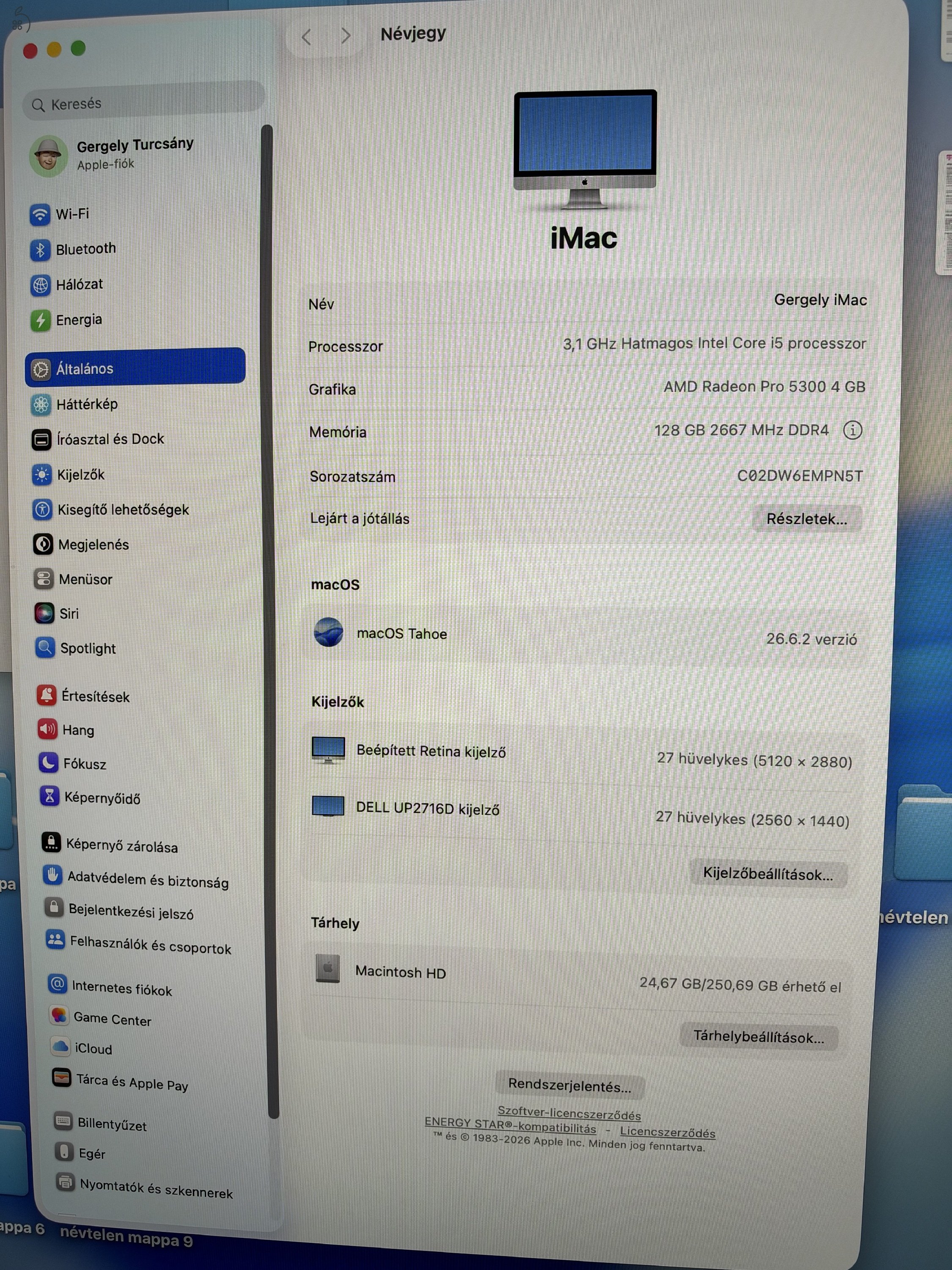Open Gergely Turcsány Apple-fiók account

click(x=112, y=155)
